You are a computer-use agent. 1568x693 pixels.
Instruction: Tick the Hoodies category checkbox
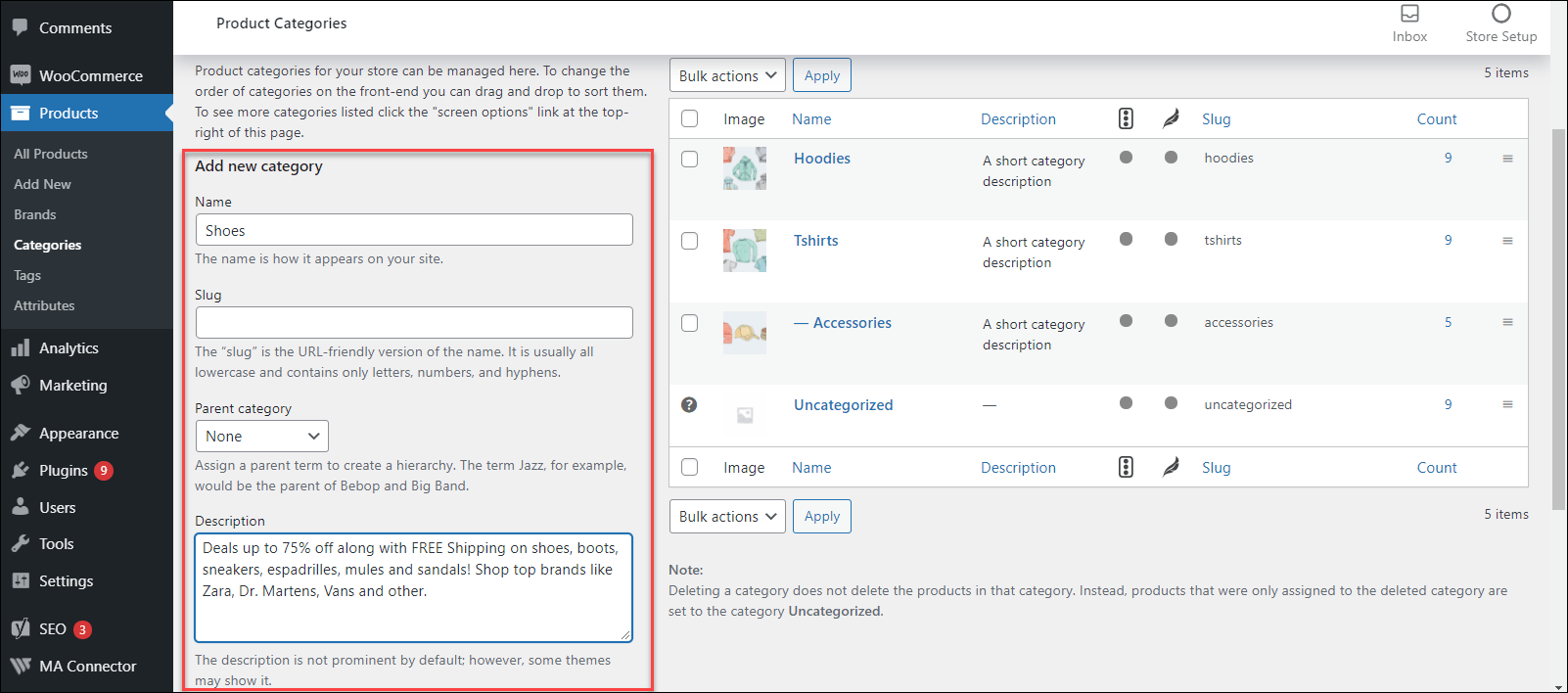tap(690, 159)
